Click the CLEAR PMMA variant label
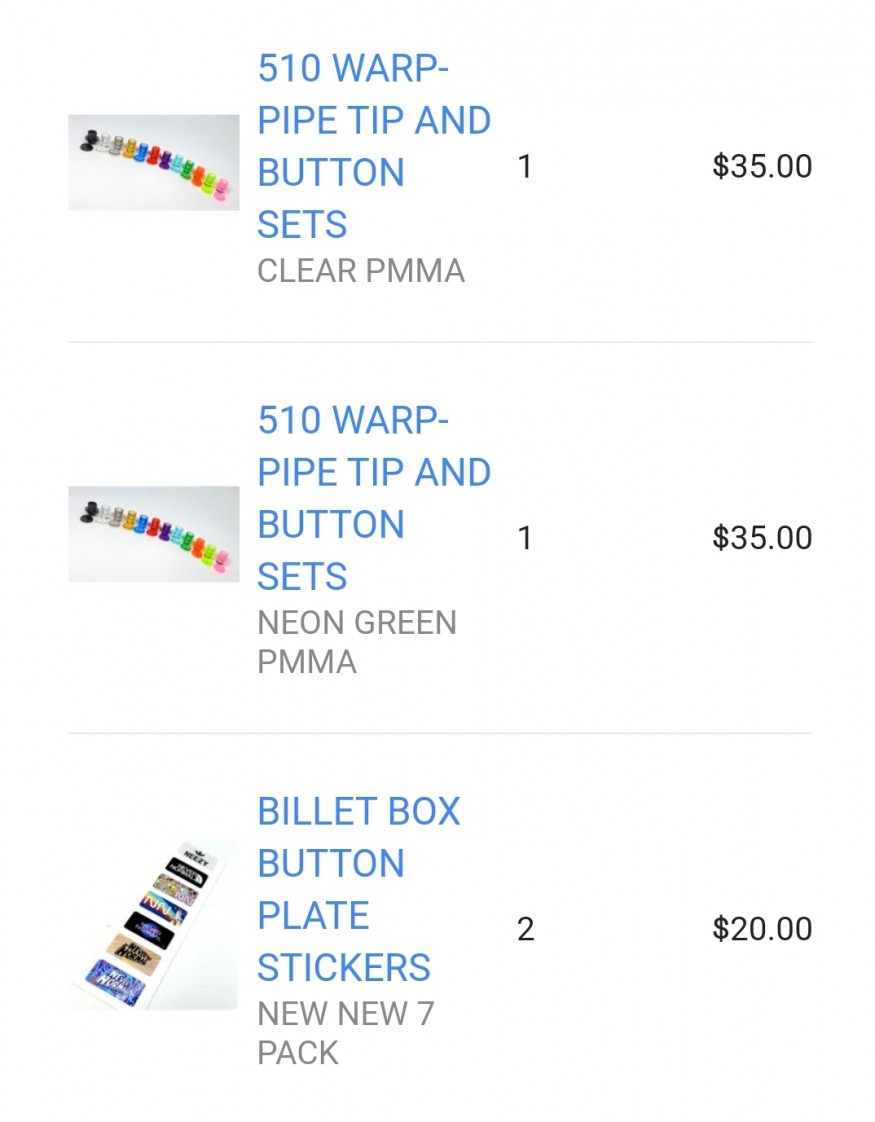The width and height of the screenshot is (875, 1122). point(361,270)
